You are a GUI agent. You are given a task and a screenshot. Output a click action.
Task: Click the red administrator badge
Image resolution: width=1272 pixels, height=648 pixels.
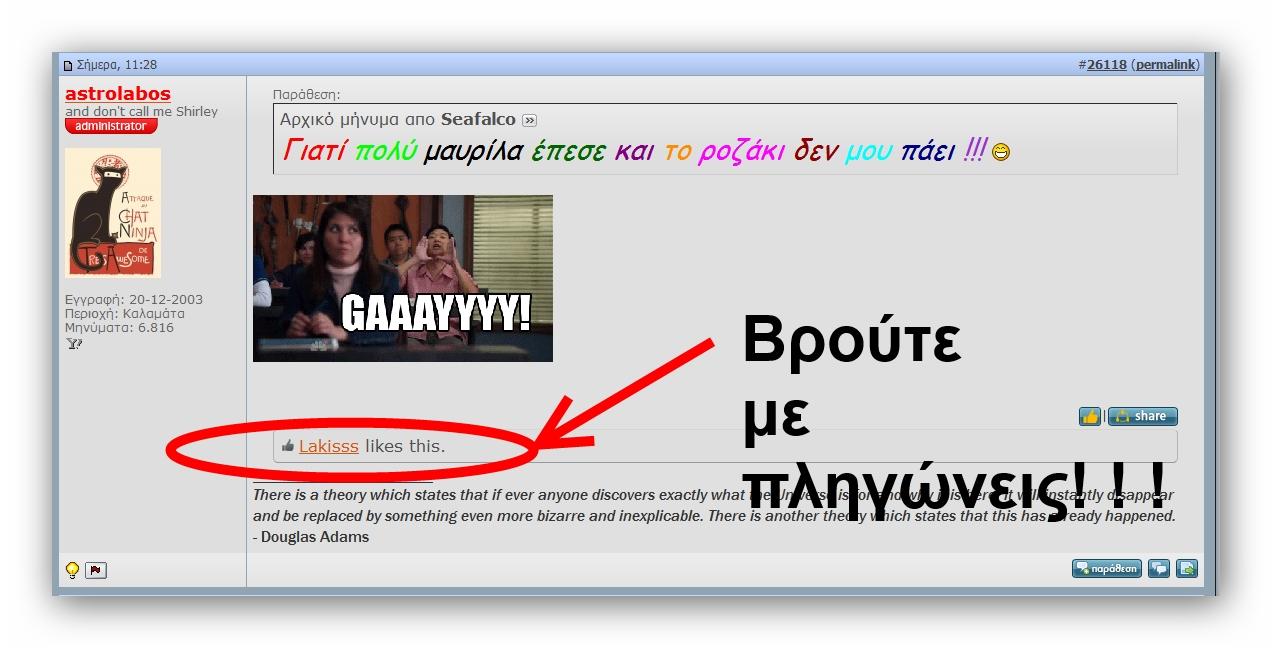[111, 126]
